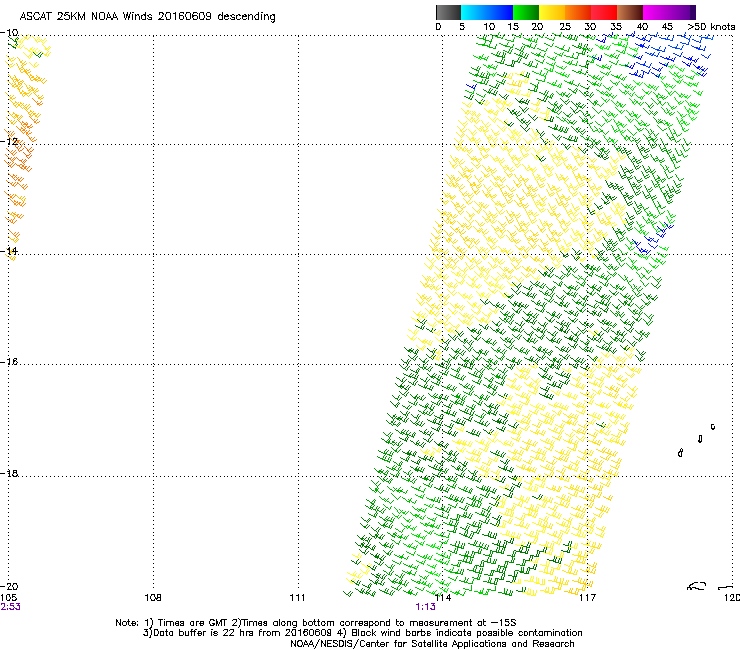Select the purple '1:13' swath time label
The image size is (740, 650).
426,607
